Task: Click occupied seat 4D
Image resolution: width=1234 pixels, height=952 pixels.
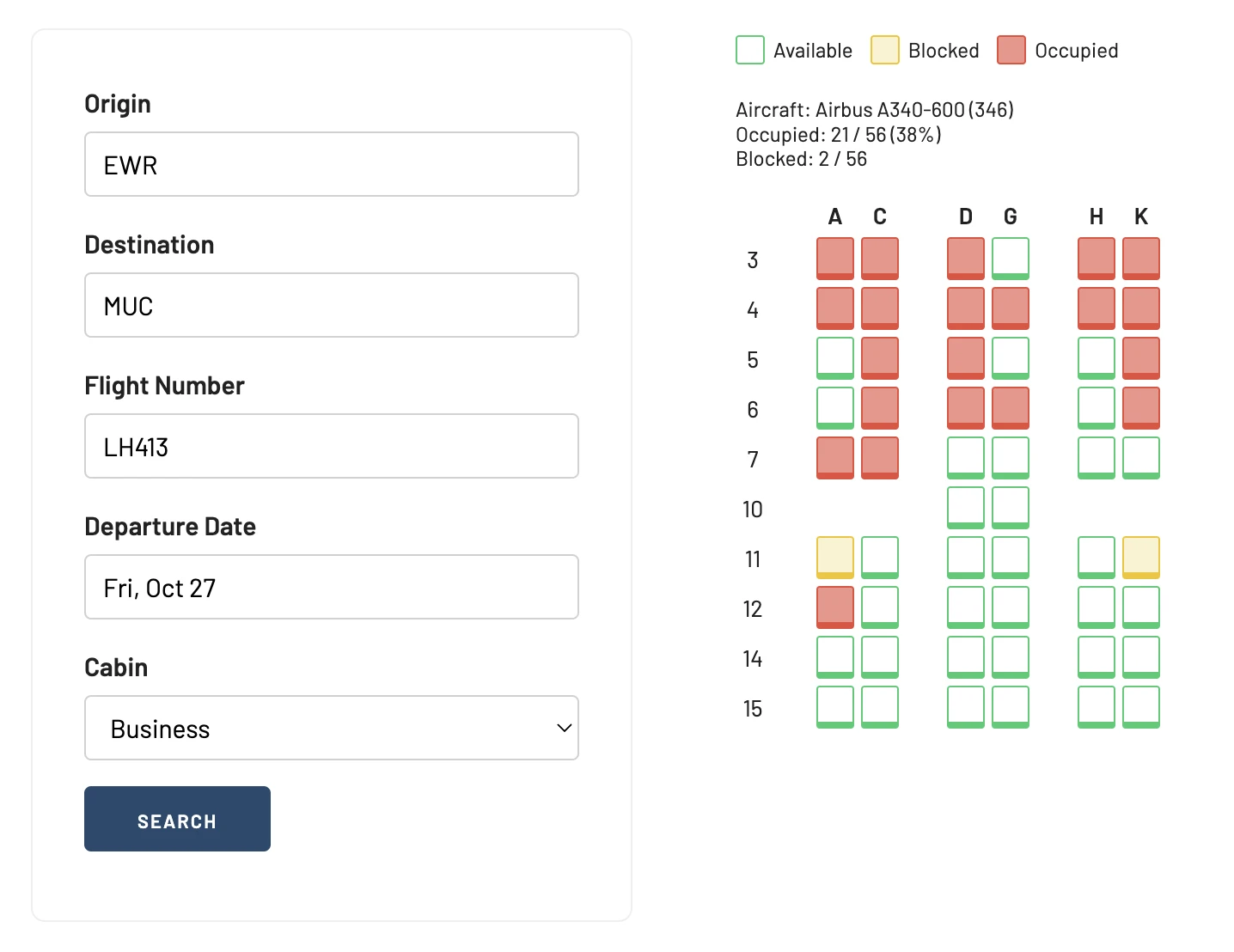Action: click(x=966, y=308)
